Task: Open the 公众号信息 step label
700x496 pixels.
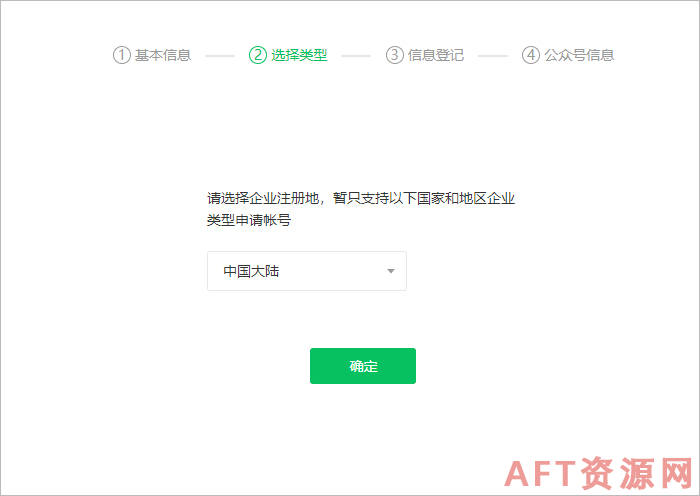Action: (x=579, y=55)
